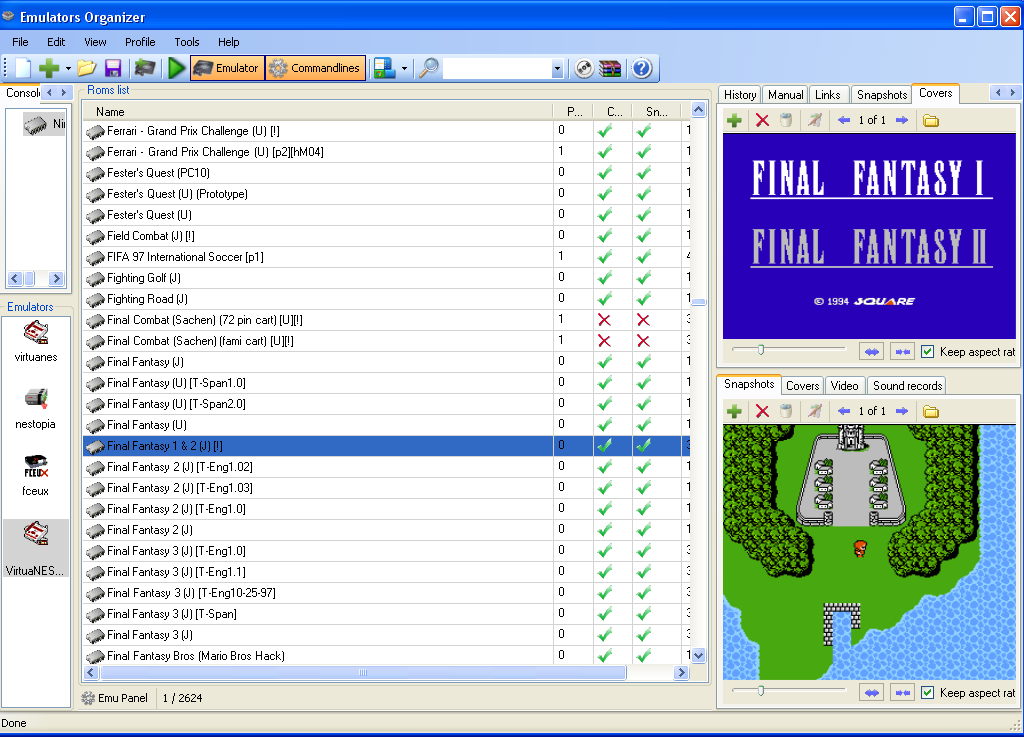
Task: Toggle Keep aspect ratio in lower Snapshots panel
Action: click(x=927, y=693)
